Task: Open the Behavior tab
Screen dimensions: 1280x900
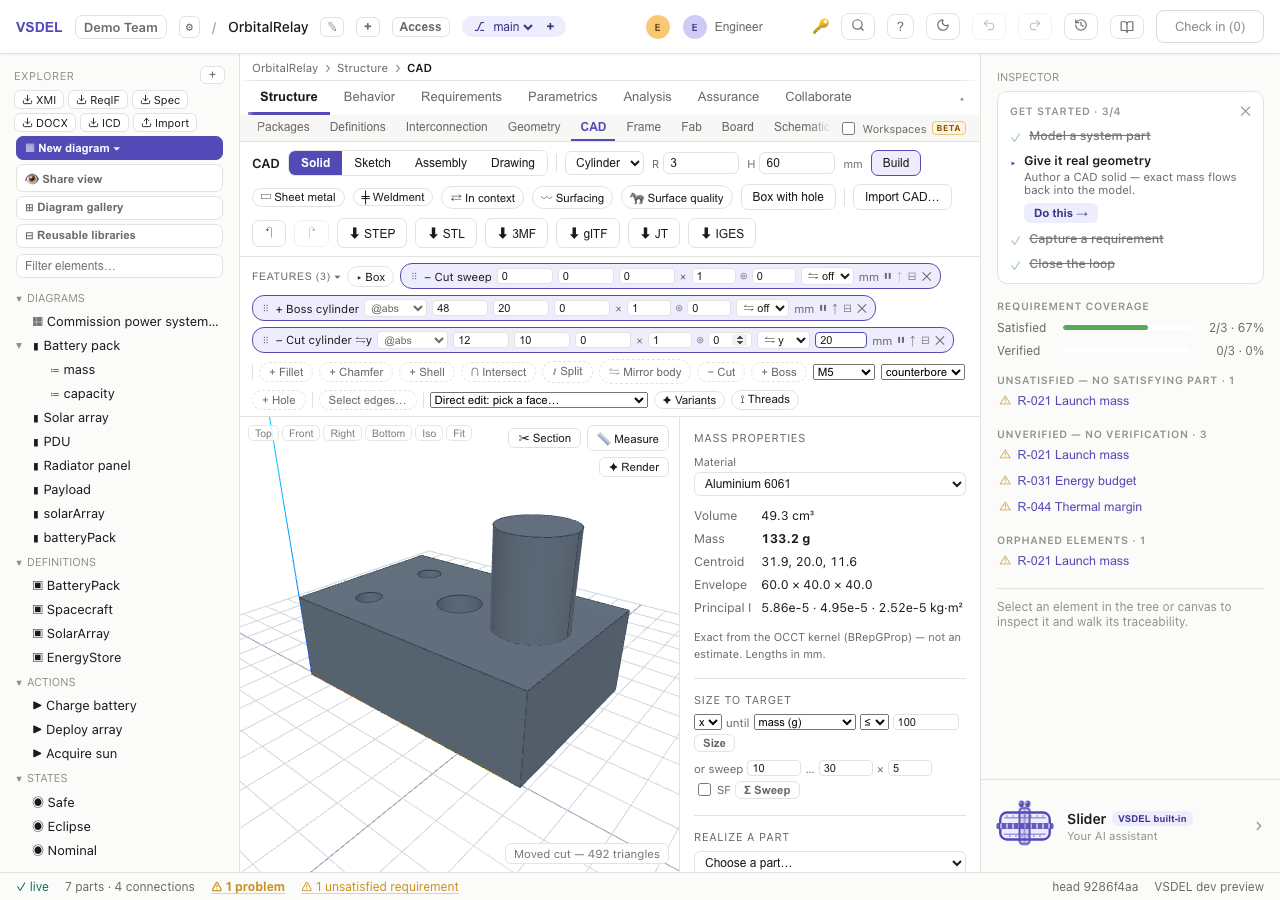Action: (x=369, y=97)
